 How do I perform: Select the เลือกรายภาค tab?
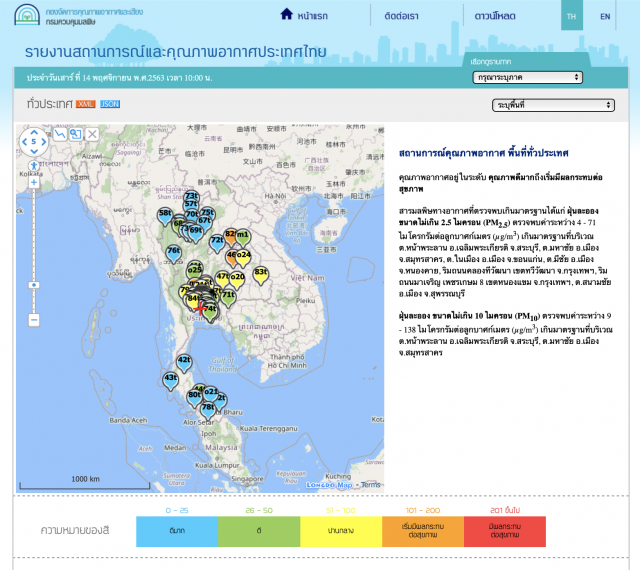tap(491, 62)
